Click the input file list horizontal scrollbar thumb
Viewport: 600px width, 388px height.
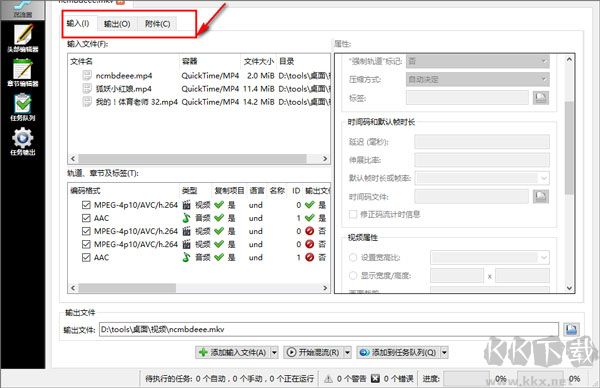(x=192, y=158)
